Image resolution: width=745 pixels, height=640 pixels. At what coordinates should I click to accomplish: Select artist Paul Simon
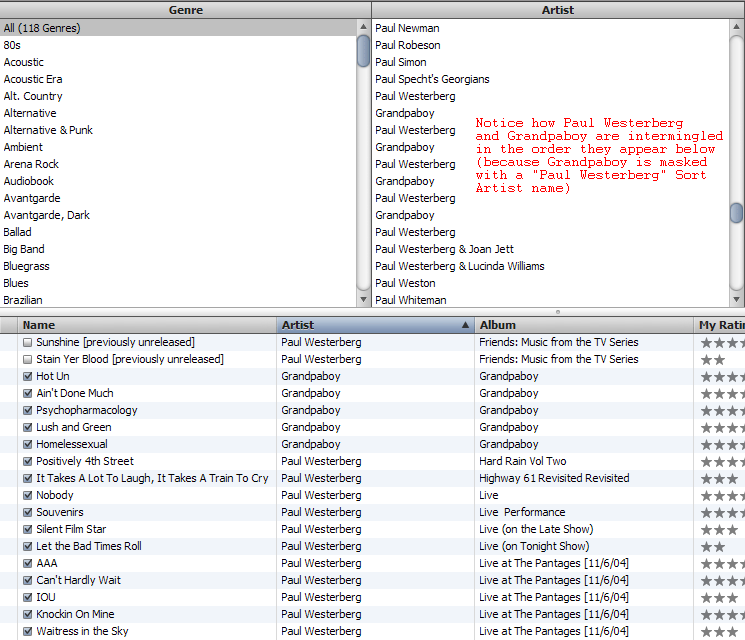tap(551, 62)
